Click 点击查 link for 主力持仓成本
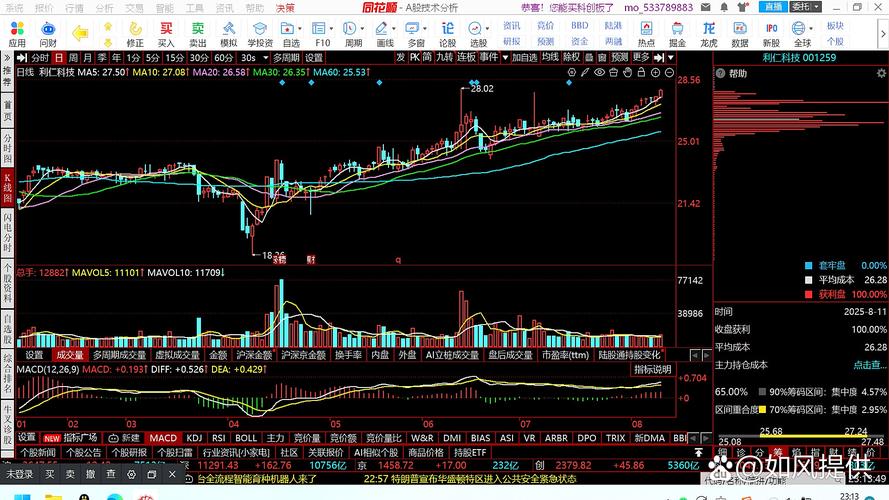The height and width of the screenshot is (500, 889). pos(869,365)
